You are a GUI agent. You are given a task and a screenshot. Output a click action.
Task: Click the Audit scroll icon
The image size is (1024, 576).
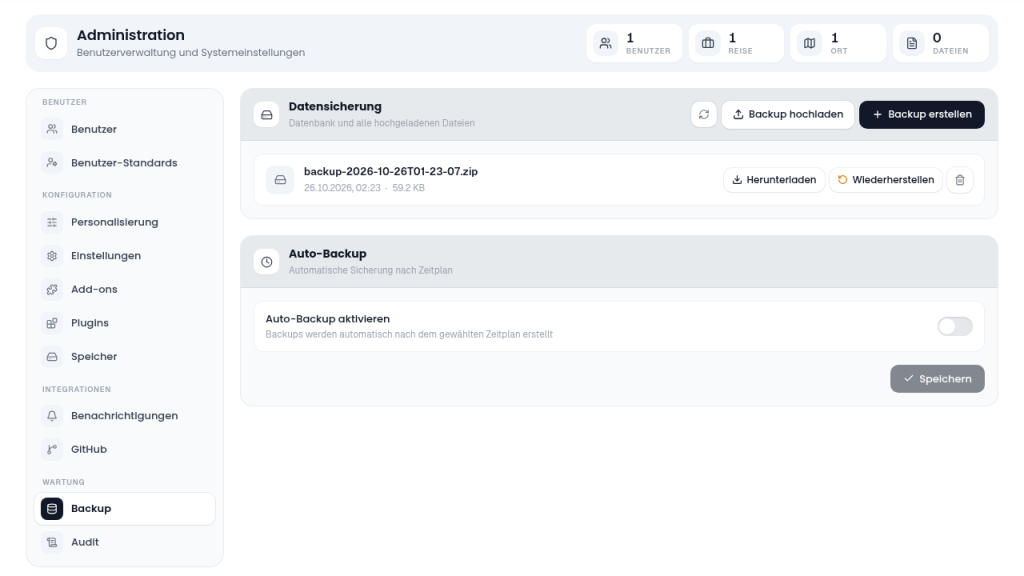coord(52,542)
